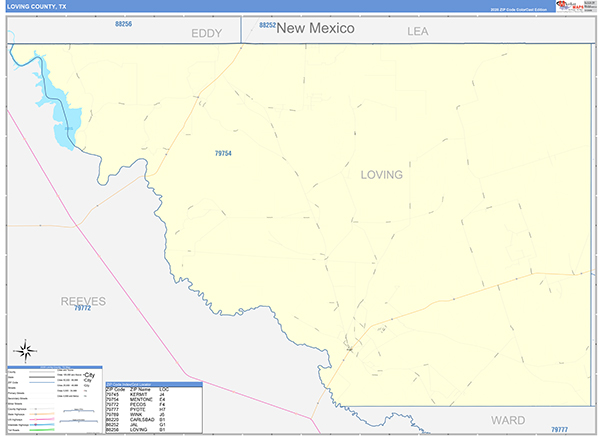
Task: Click the map publisher logo at top right
Action: coord(575,7)
